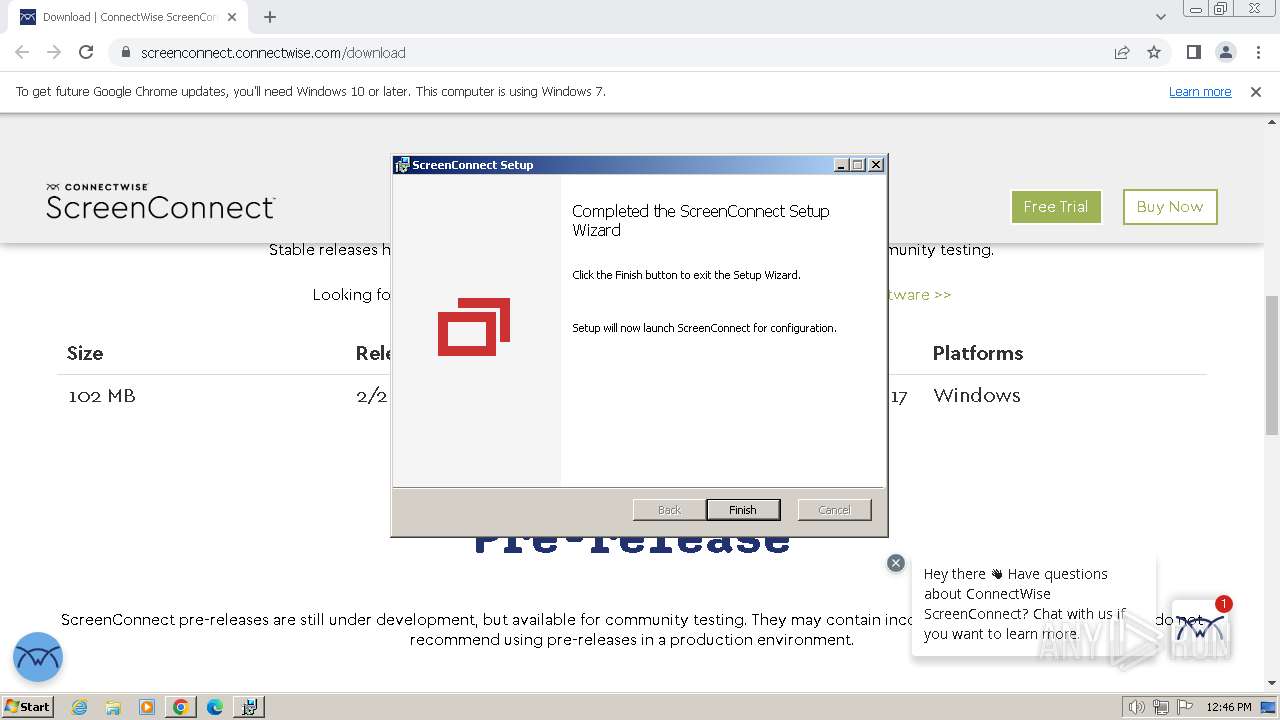Open the share page icon
The height and width of the screenshot is (720, 1280).
point(1122,53)
